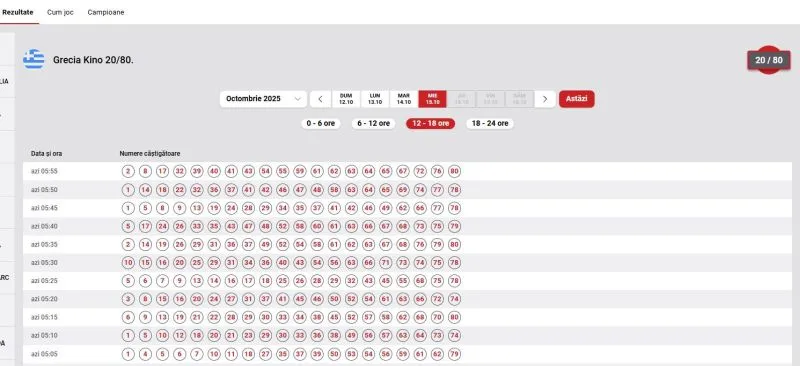
Task: Open the Cum joc tab
Action: pos(60,12)
